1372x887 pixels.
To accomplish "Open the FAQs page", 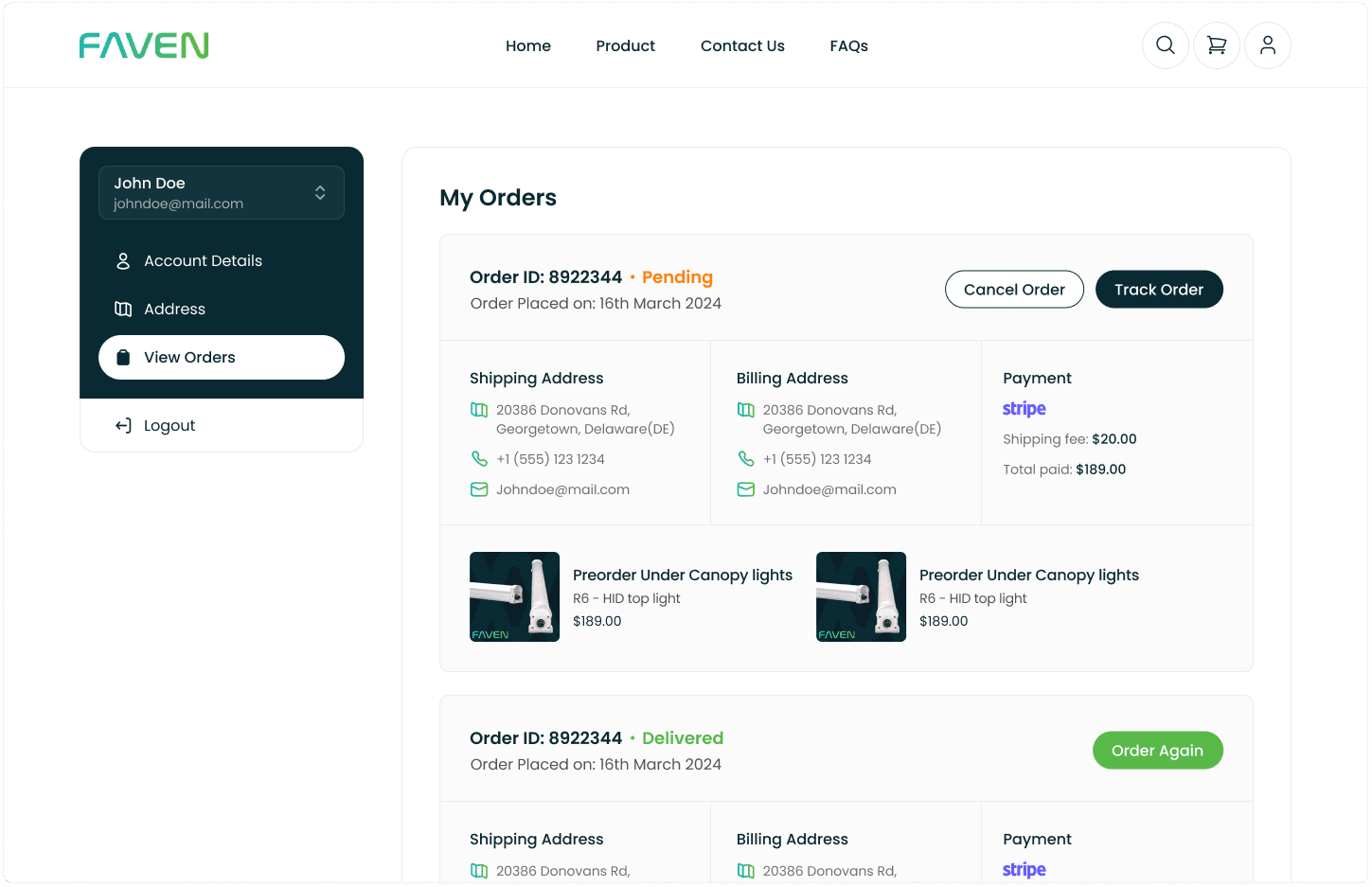I will tap(849, 45).
